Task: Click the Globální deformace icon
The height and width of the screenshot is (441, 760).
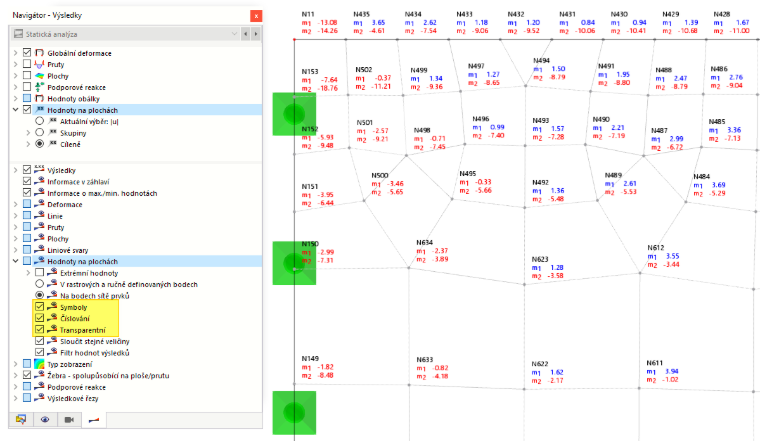Action: tap(39, 52)
